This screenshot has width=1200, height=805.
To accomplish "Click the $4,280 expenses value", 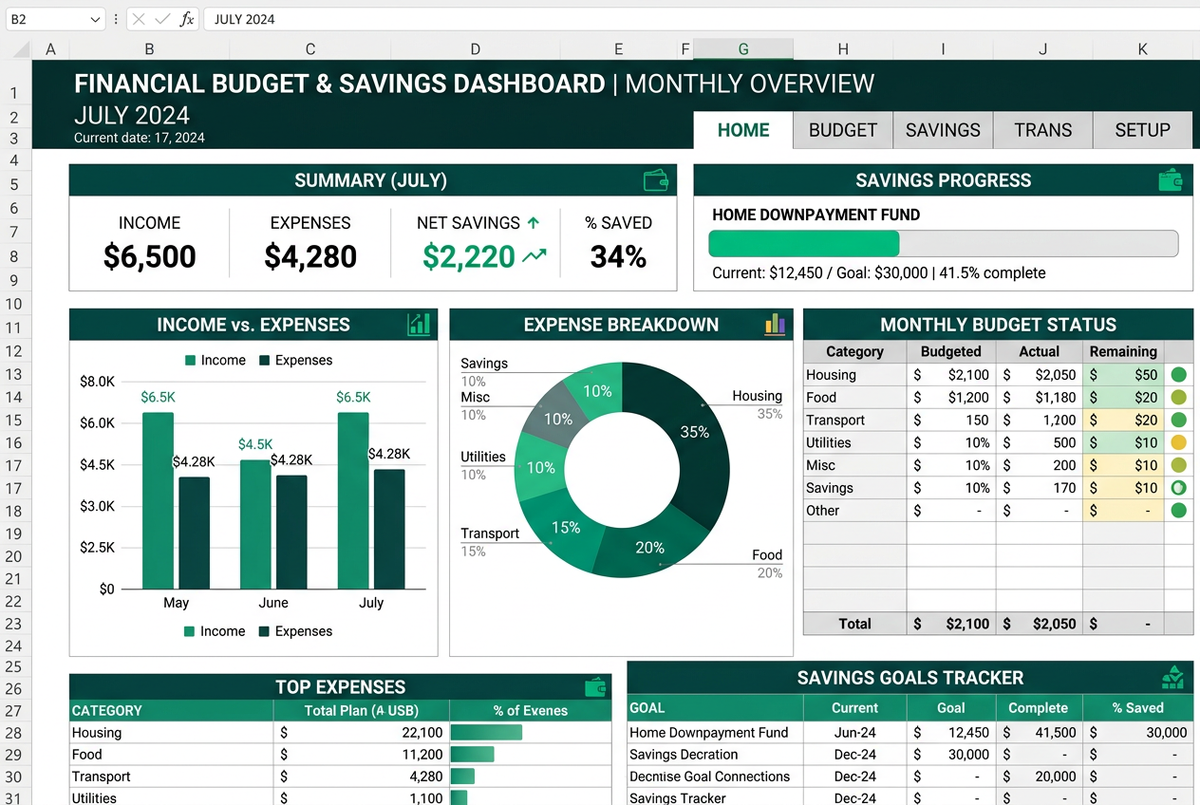I will (x=311, y=257).
